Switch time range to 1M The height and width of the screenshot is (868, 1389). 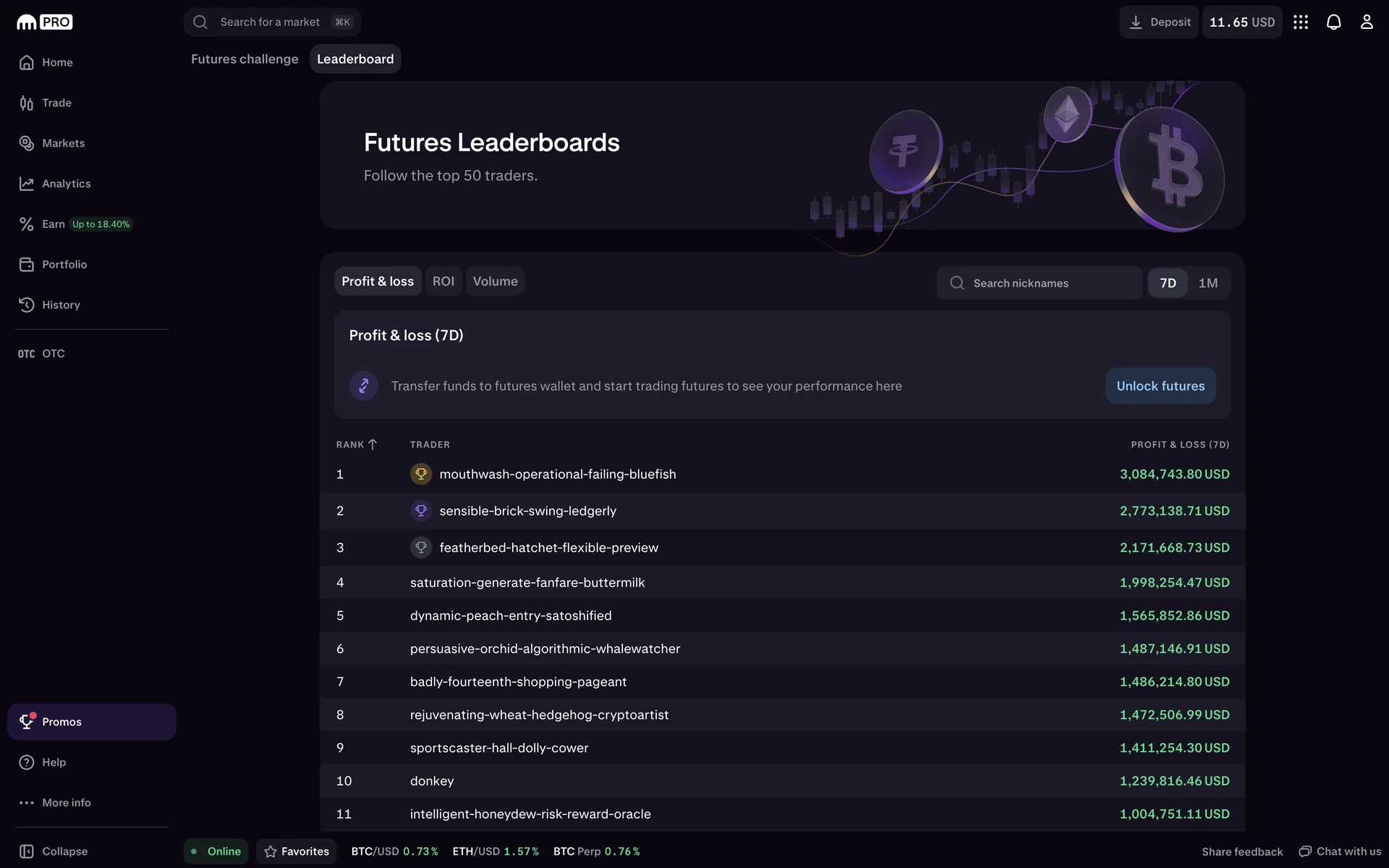tap(1207, 283)
